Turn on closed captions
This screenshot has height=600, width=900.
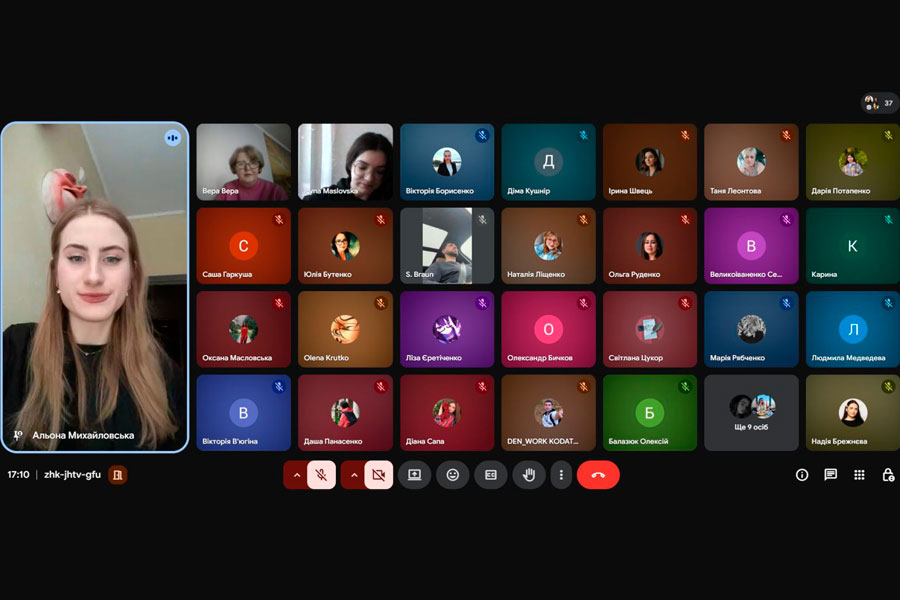point(491,475)
